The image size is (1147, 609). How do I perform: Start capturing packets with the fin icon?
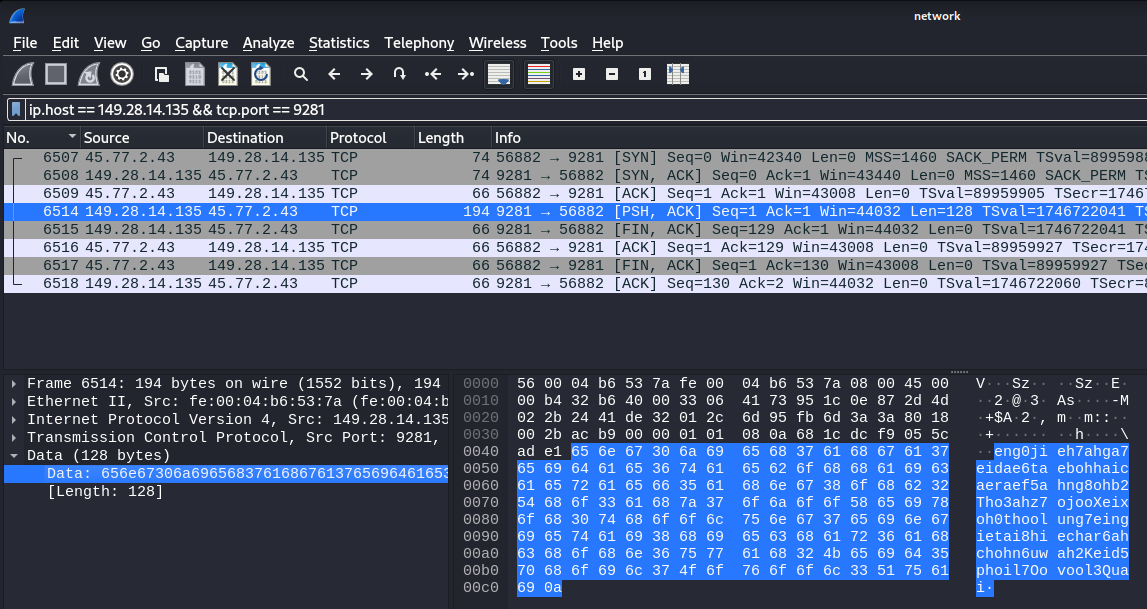click(x=23, y=74)
